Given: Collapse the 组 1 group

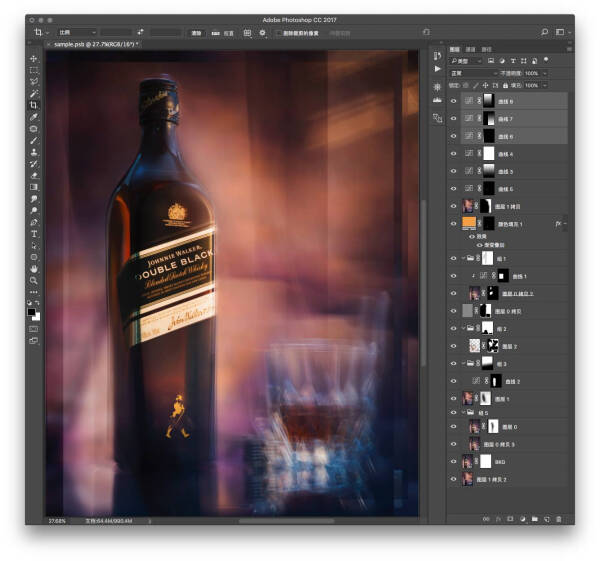Looking at the screenshot, I should (x=464, y=258).
